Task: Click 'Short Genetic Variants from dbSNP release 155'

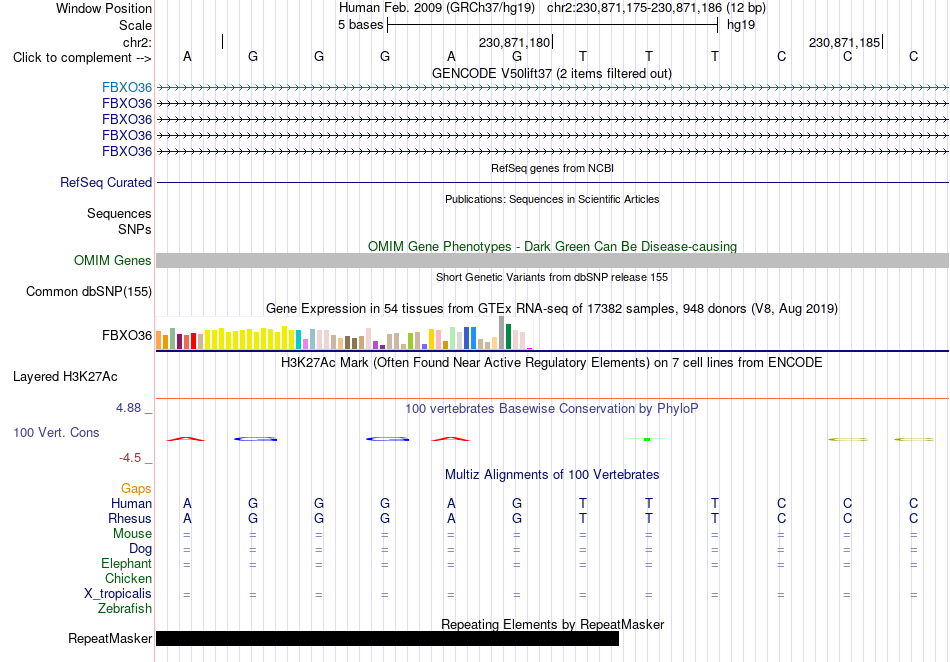Action: [552, 277]
